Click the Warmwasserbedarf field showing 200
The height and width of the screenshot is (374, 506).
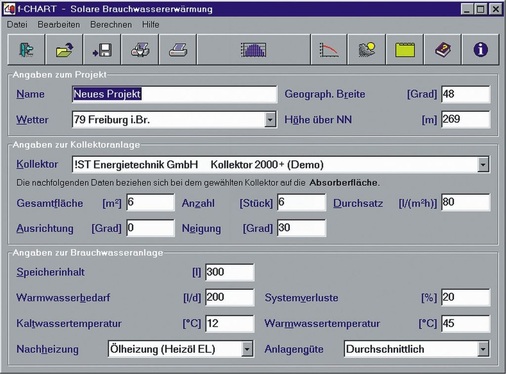[x=230, y=298]
